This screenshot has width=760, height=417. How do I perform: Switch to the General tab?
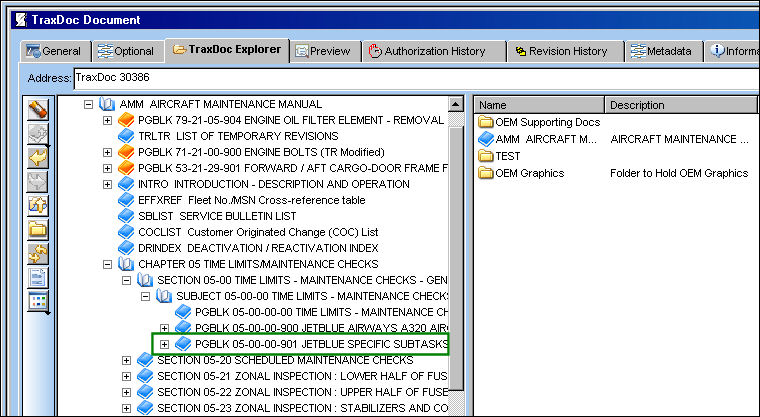click(x=55, y=51)
